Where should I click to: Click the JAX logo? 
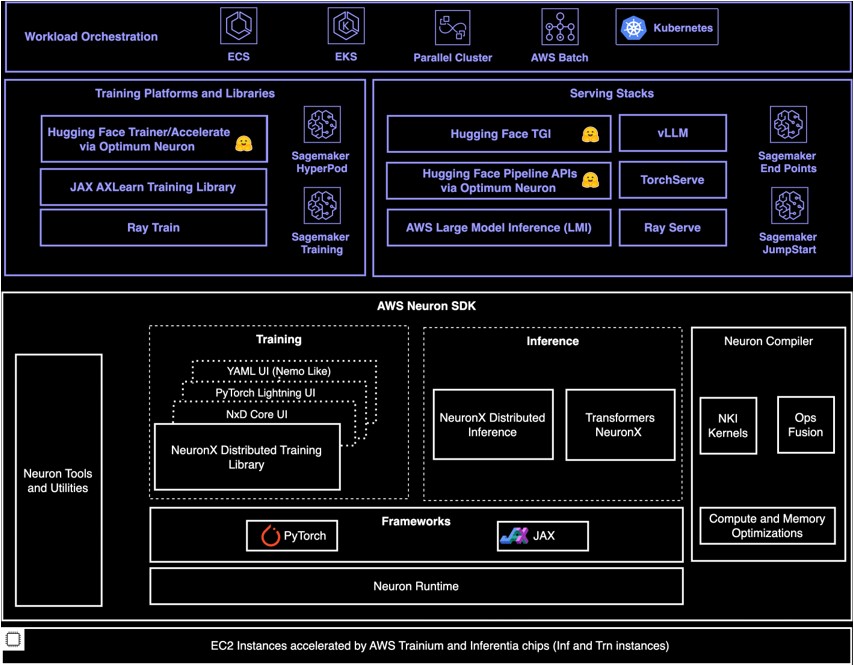pyautogui.click(x=514, y=536)
